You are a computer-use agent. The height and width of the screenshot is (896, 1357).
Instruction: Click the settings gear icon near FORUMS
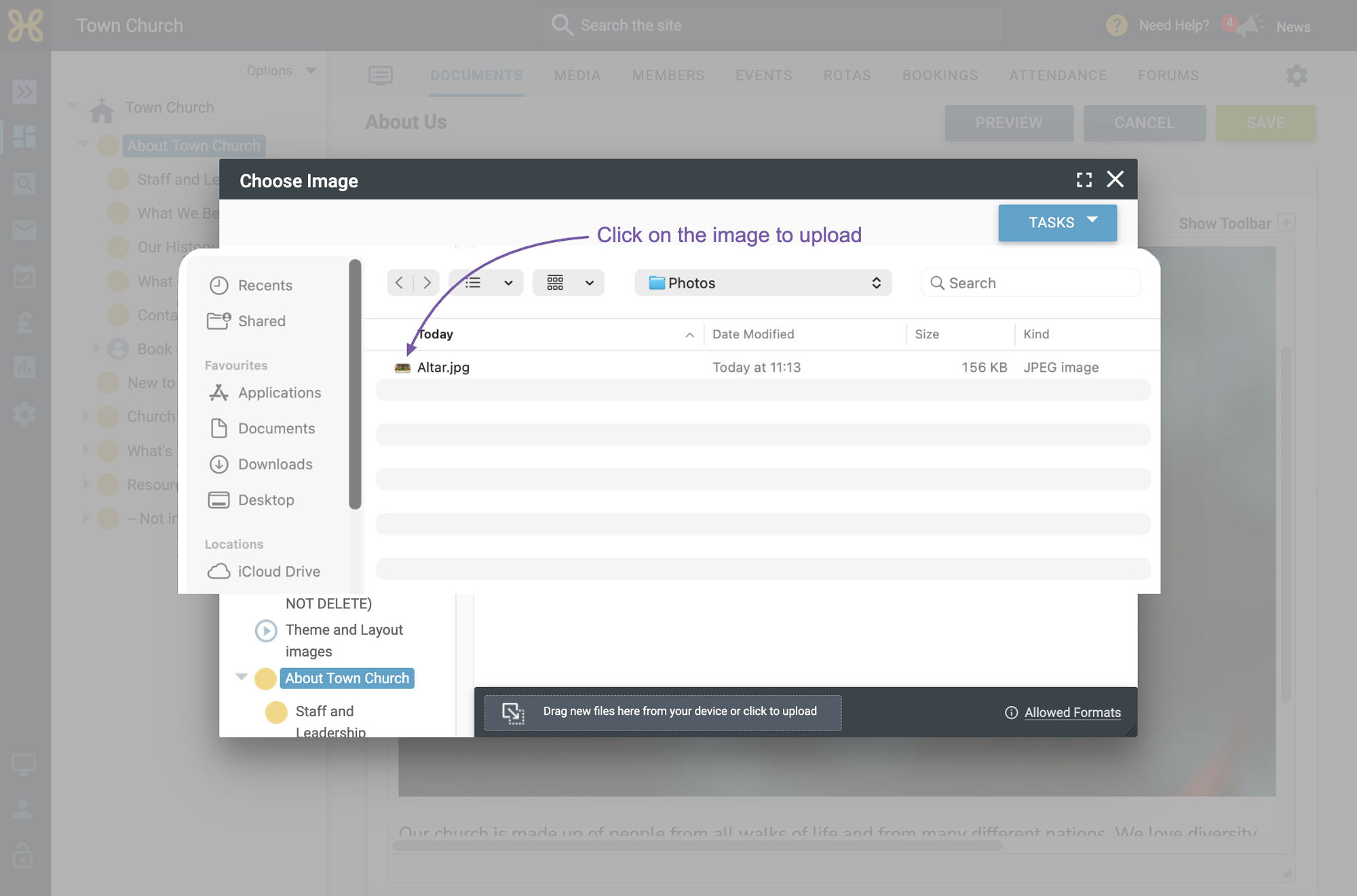tap(1297, 75)
